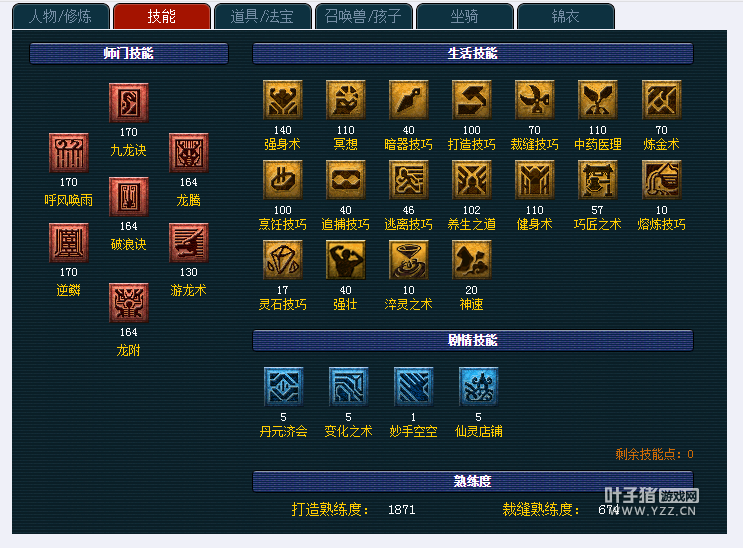This screenshot has width=743, height=548.
Task: Select the 呼风唤雨 skill icon
Action: [x=69, y=153]
